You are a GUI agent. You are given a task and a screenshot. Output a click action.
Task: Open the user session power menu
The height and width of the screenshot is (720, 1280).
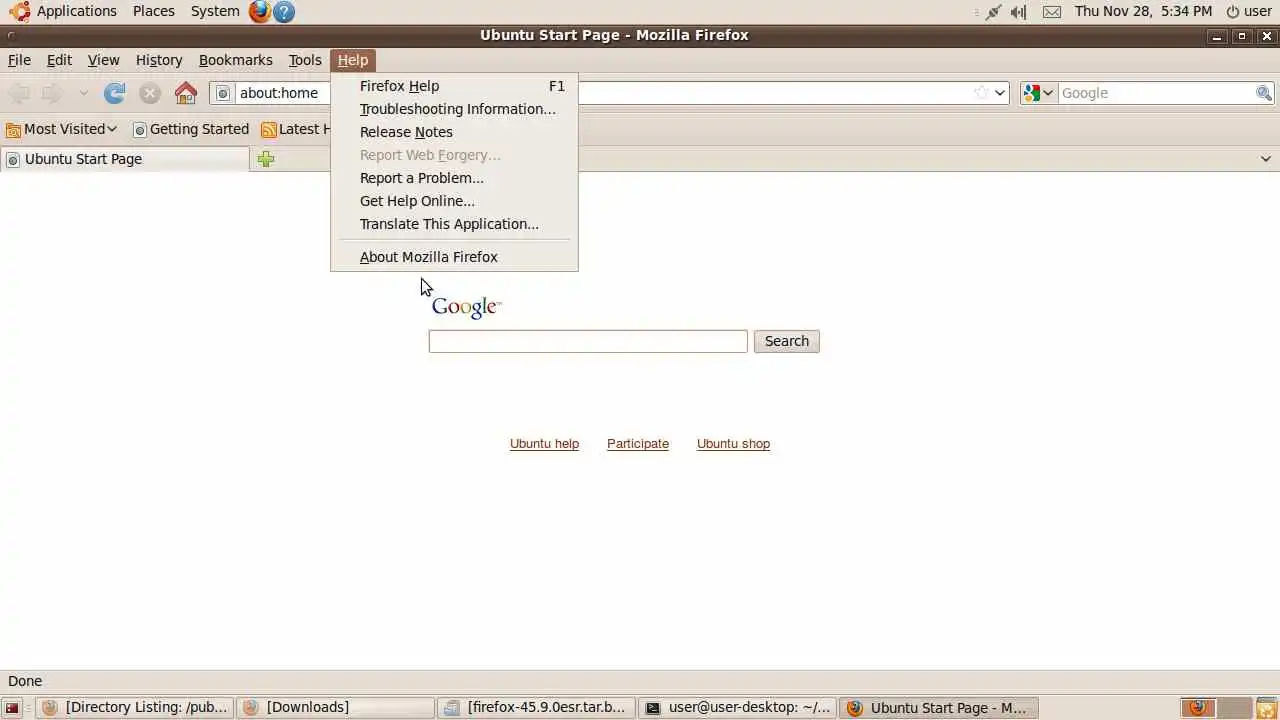click(x=1249, y=11)
